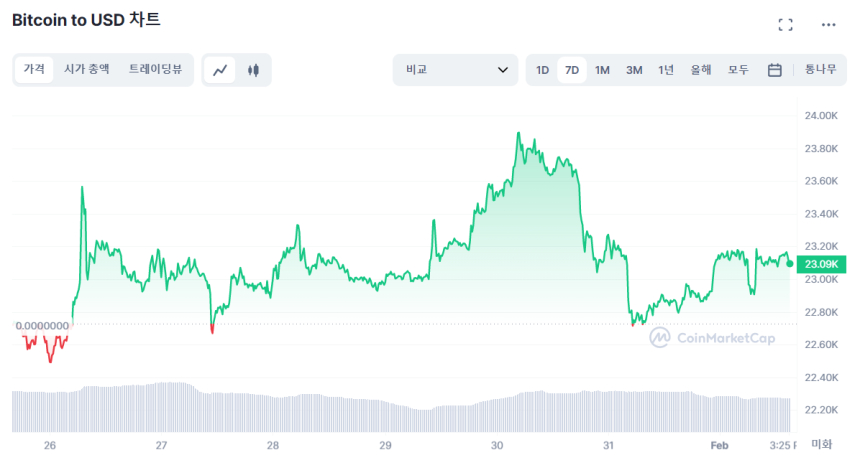
Task: Expand the 비교 dropdown
Action: 455,70
